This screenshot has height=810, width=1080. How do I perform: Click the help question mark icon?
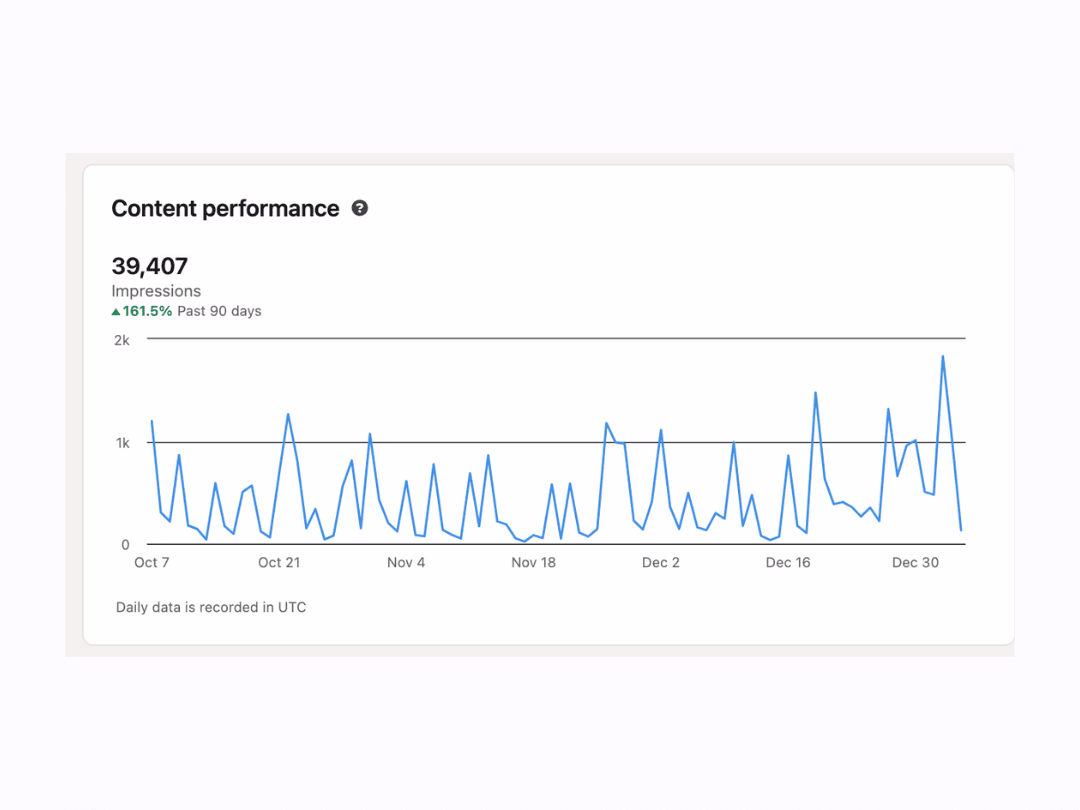[x=360, y=208]
